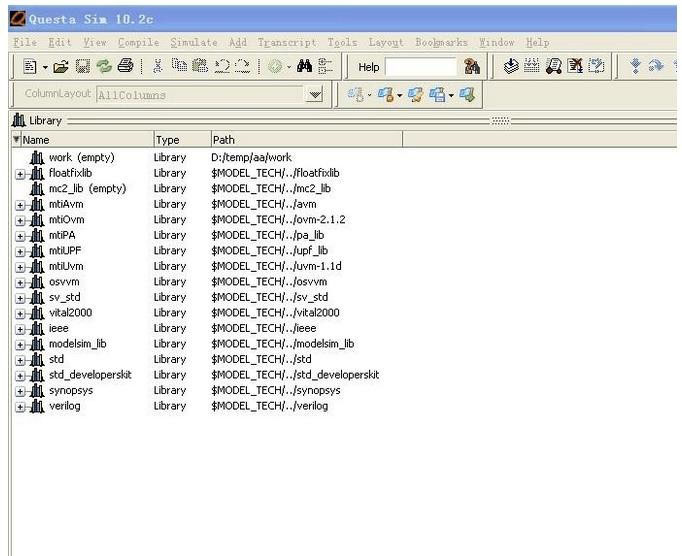The width and height of the screenshot is (682, 556).
Task: Click the Print printer icon
Action: pyautogui.click(x=125, y=67)
